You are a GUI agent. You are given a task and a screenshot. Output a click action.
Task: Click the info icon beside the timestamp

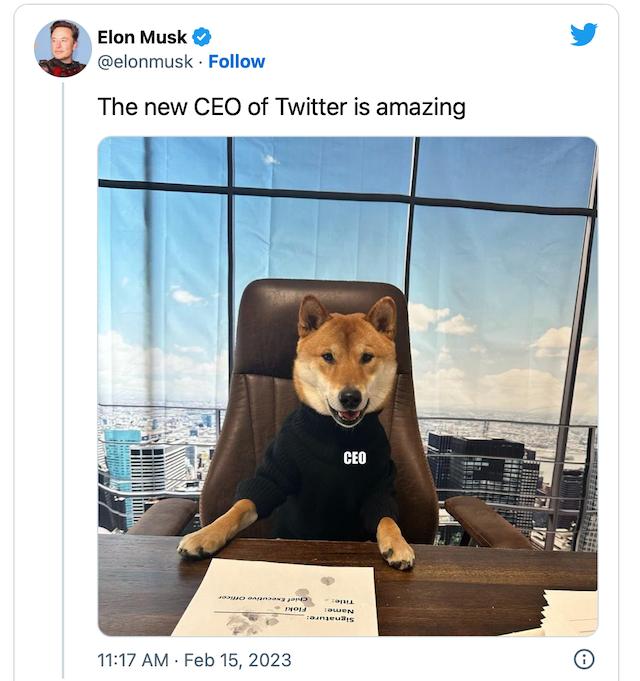pyautogui.click(x=584, y=658)
